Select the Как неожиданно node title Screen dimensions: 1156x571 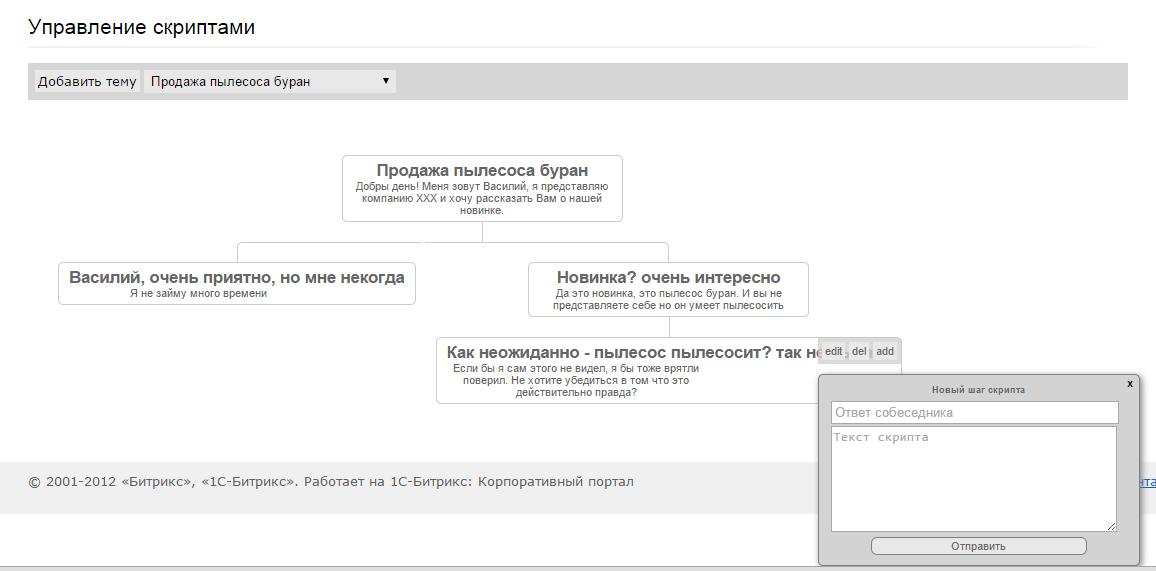tap(630, 353)
